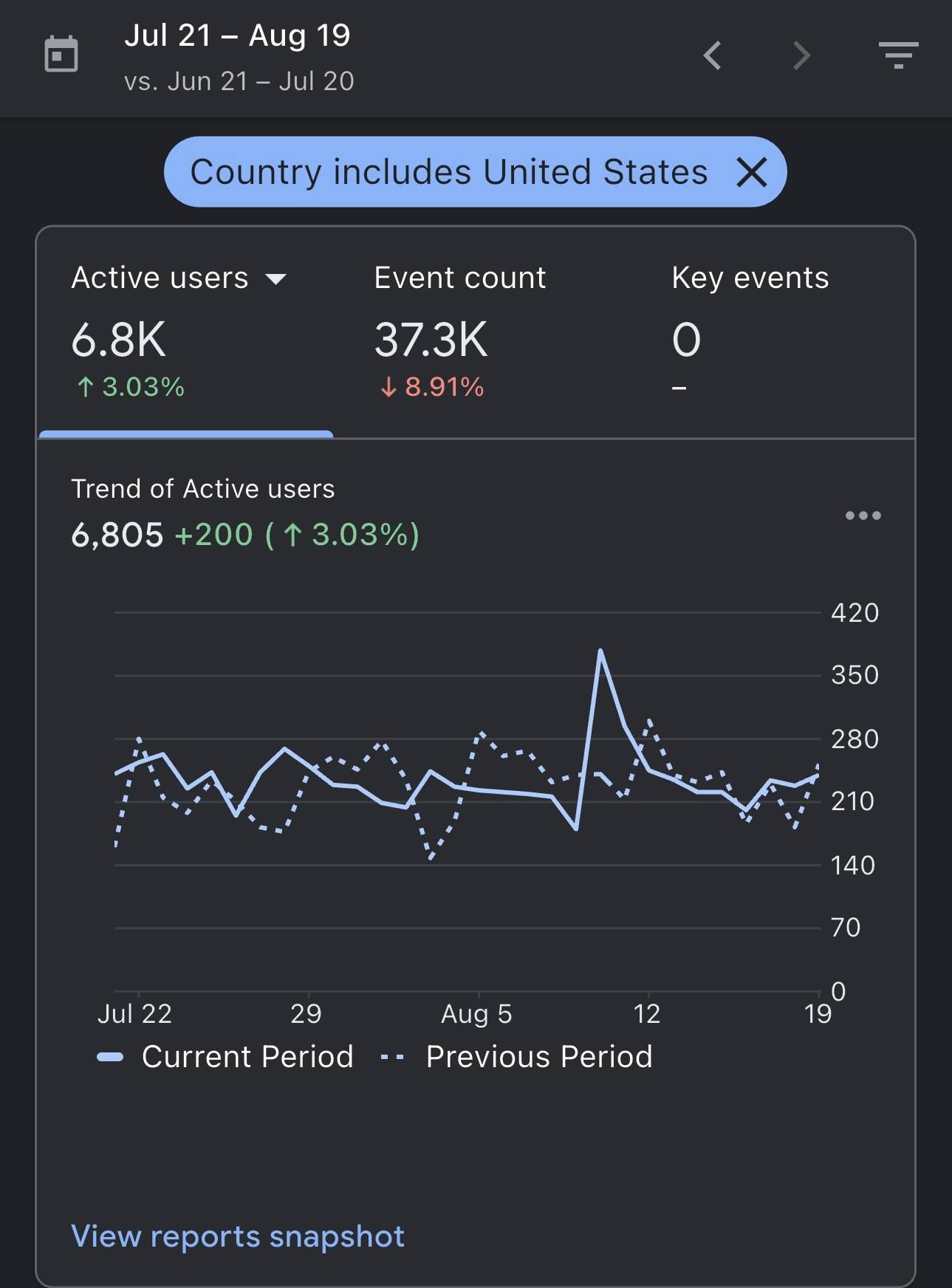Click the Jul 21 – Aug 19 date range
Image resolution: width=952 pixels, height=1288 pixels.
click(237, 35)
